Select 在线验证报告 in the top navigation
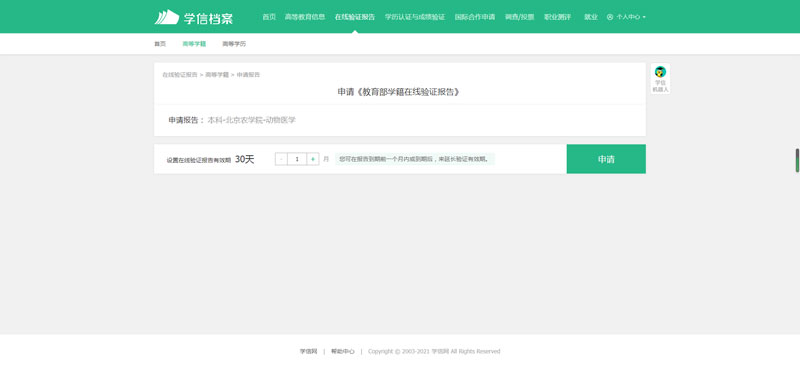Image resolution: width=800 pixels, height=368 pixels. pyautogui.click(x=355, y=17)
